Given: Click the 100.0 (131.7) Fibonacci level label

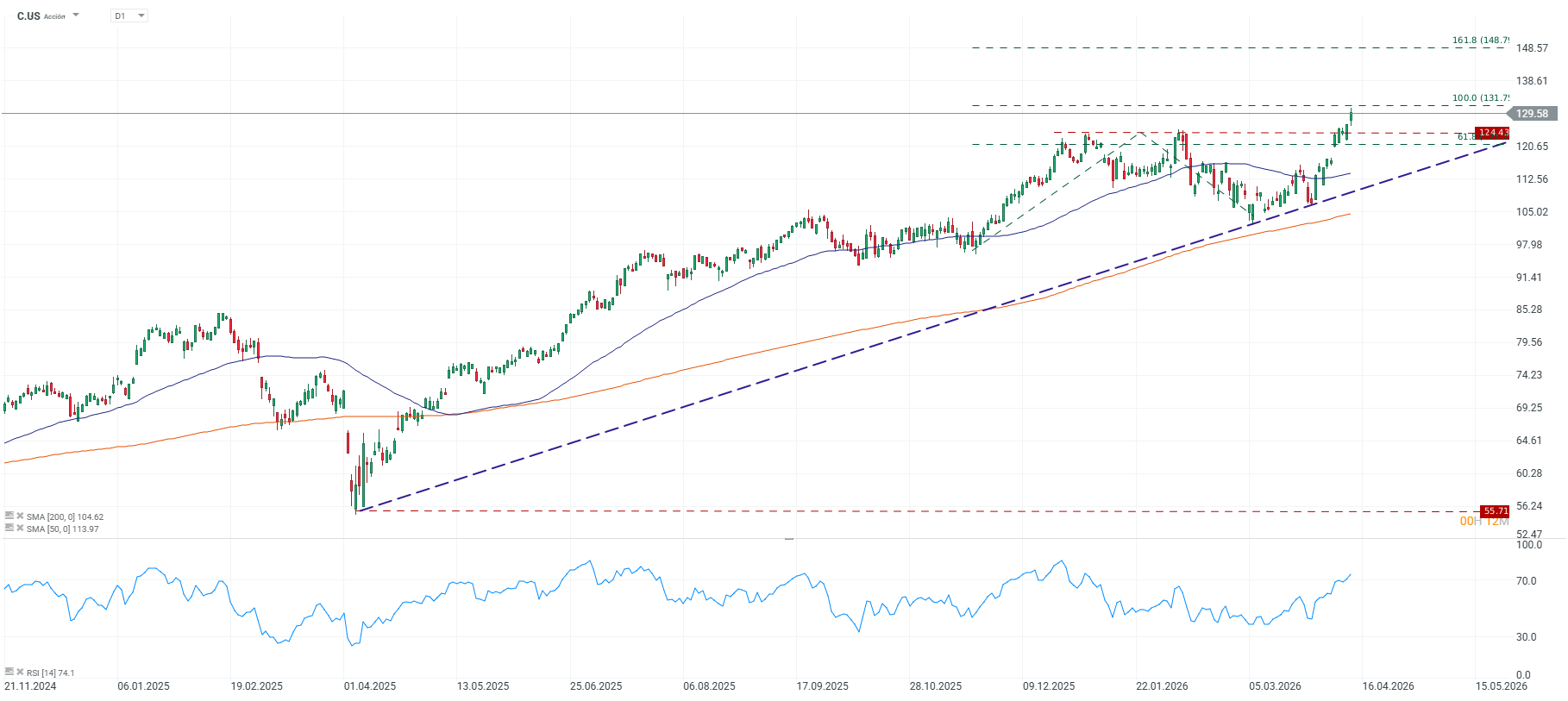Looking at the screenshot, I should [x=1480, y=97].
